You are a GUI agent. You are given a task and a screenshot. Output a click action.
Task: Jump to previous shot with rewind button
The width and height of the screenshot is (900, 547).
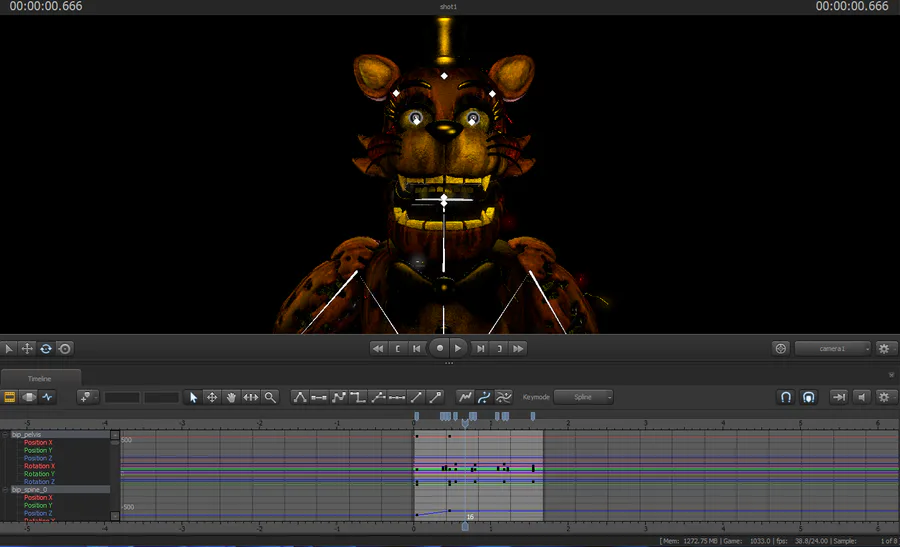click(x=378, y=348)
